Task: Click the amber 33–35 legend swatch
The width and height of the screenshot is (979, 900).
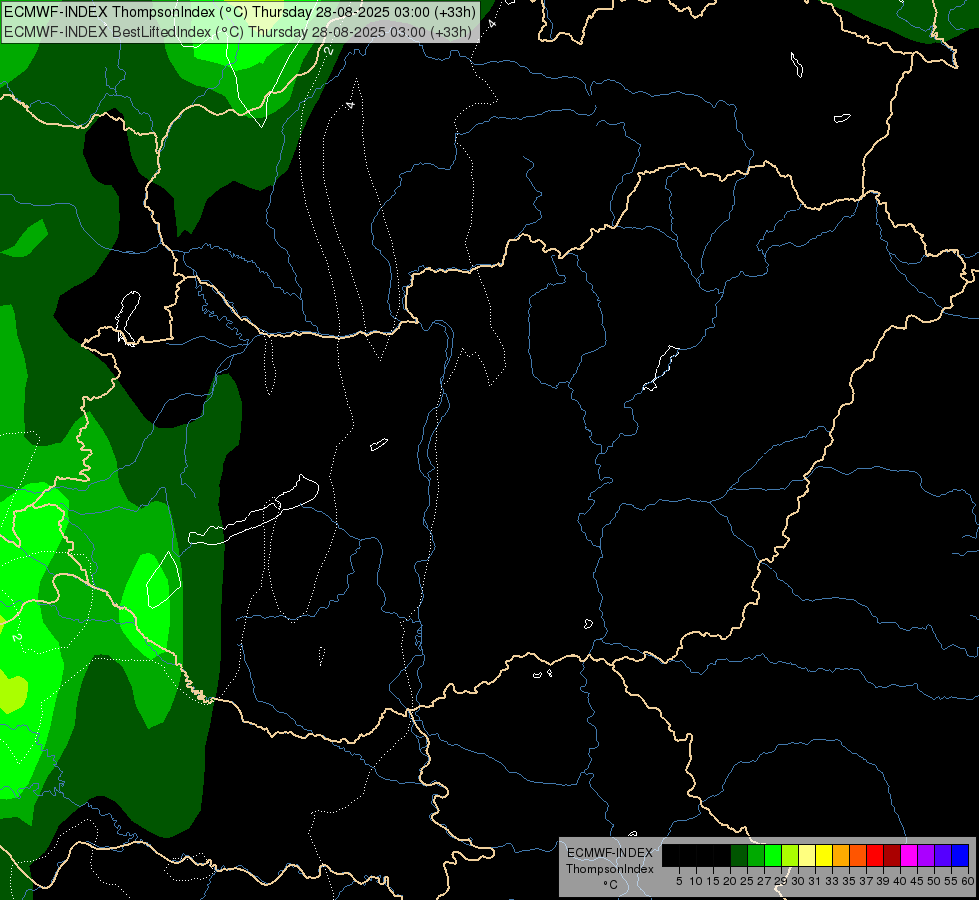Action: pos(841,855)
